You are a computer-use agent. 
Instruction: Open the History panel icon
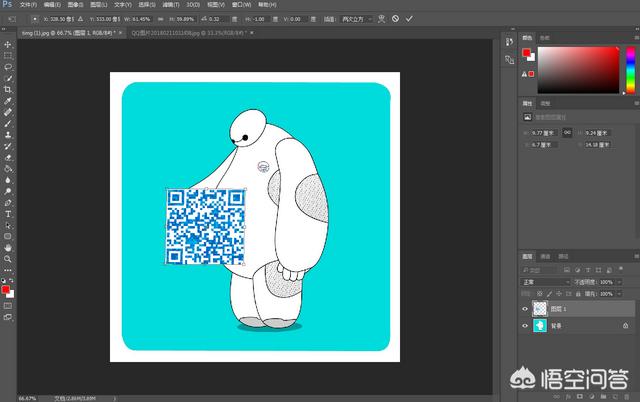pyautogui.click(x=509, y=42)
